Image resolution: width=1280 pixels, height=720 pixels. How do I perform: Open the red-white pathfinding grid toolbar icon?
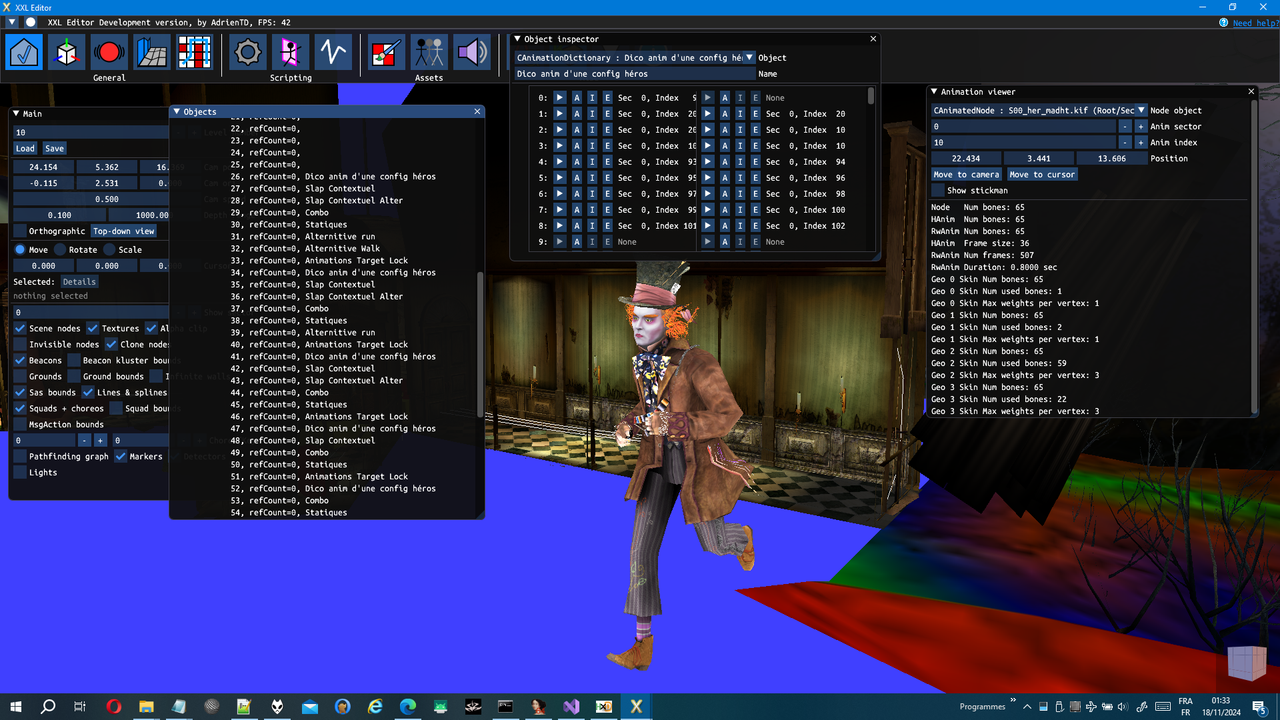pos(194,52)
